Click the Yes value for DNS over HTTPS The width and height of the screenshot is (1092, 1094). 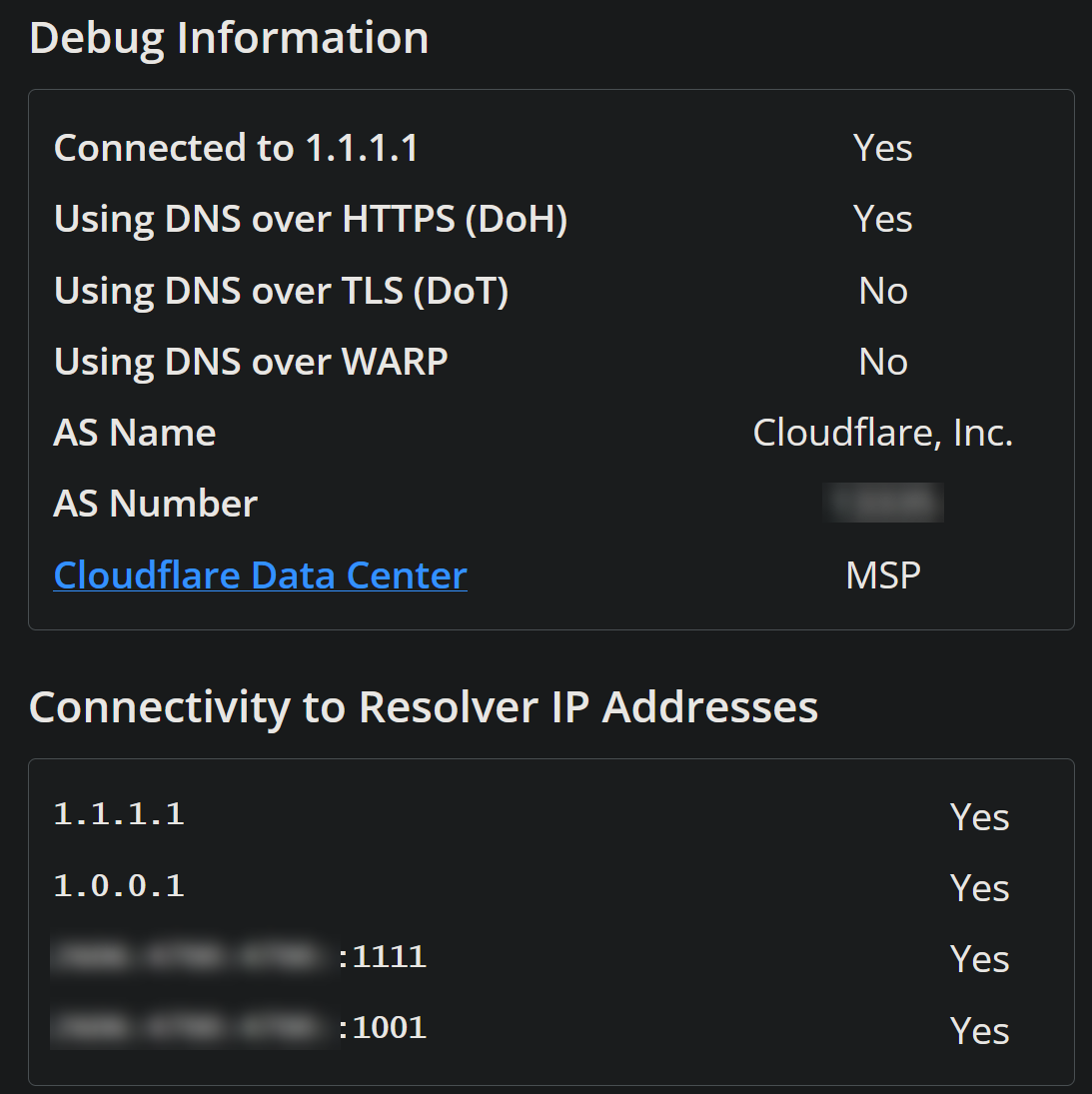click(x=882, y=219)
